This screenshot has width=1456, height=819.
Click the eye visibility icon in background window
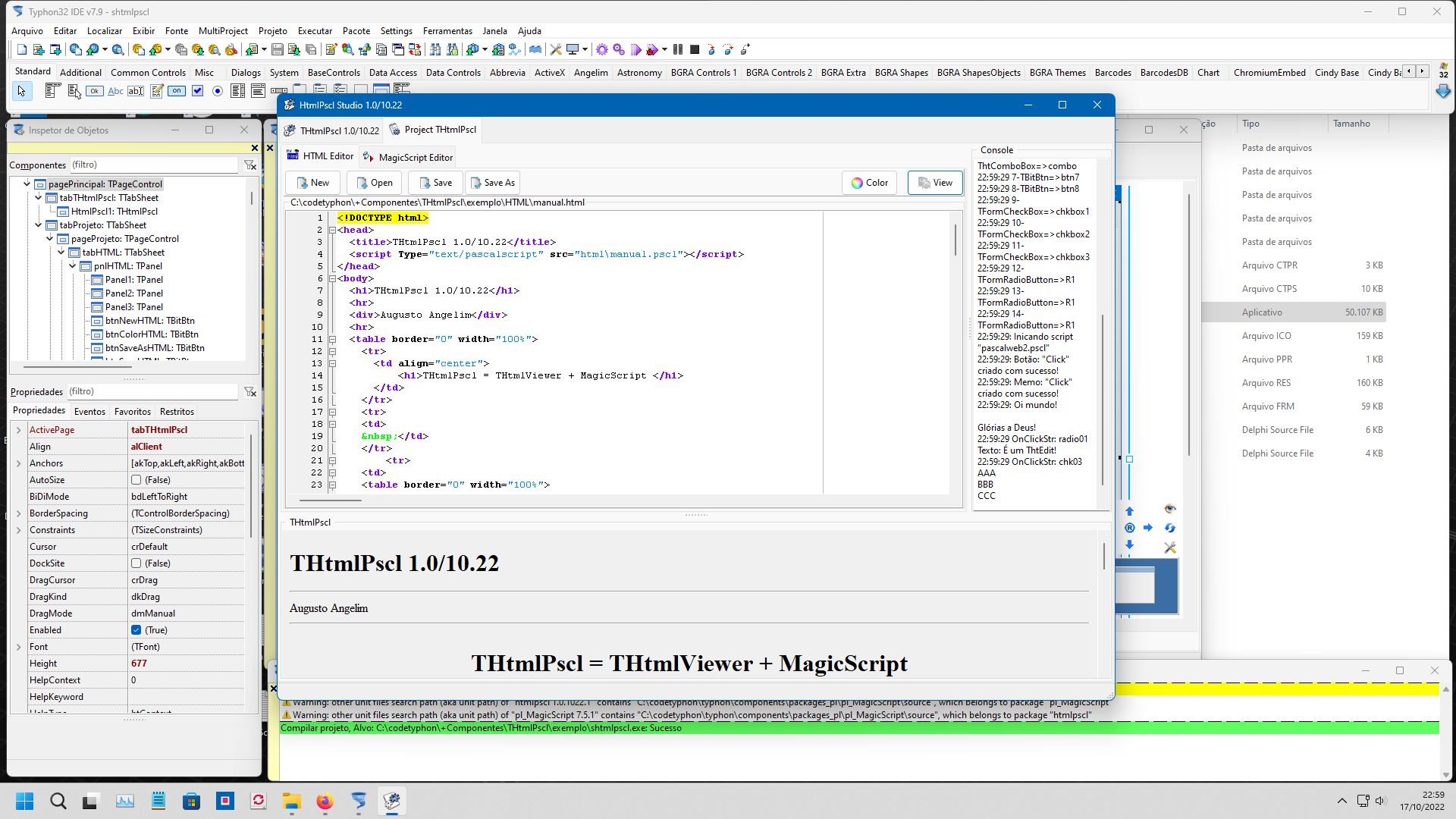1169,509
